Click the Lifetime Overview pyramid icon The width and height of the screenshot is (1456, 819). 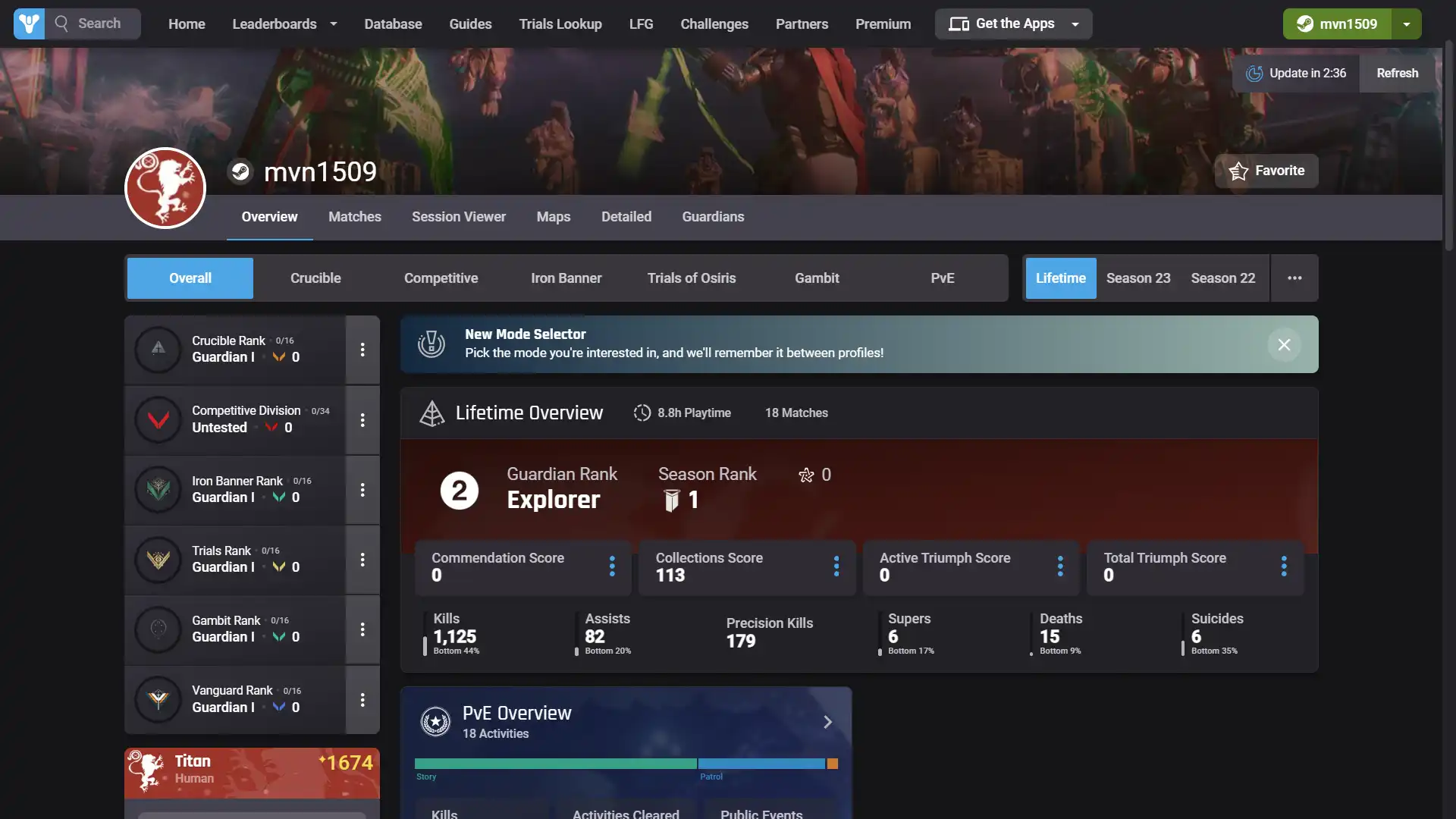[431, 413]
